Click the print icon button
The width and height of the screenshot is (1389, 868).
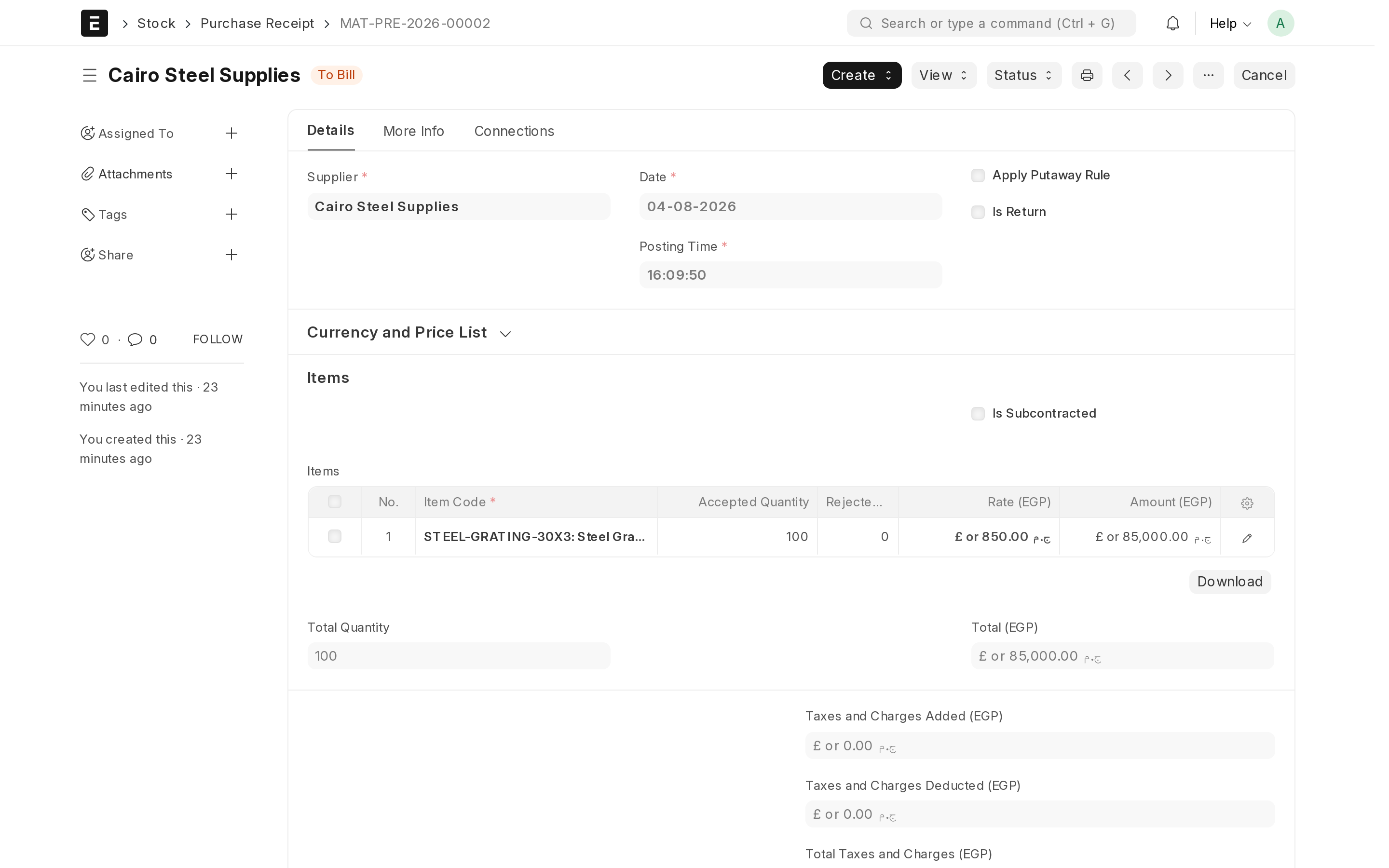tap(1087, 75)
